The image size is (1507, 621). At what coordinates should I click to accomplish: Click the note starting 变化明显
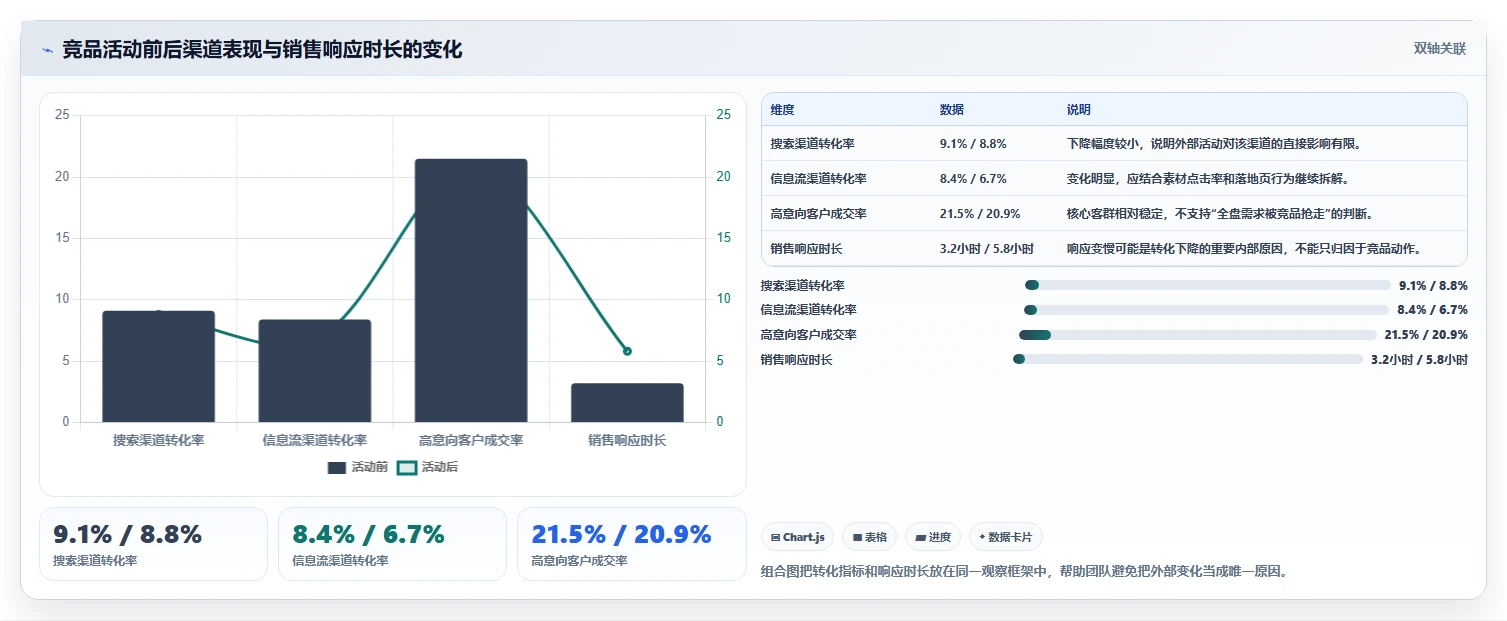[1208, 179]
